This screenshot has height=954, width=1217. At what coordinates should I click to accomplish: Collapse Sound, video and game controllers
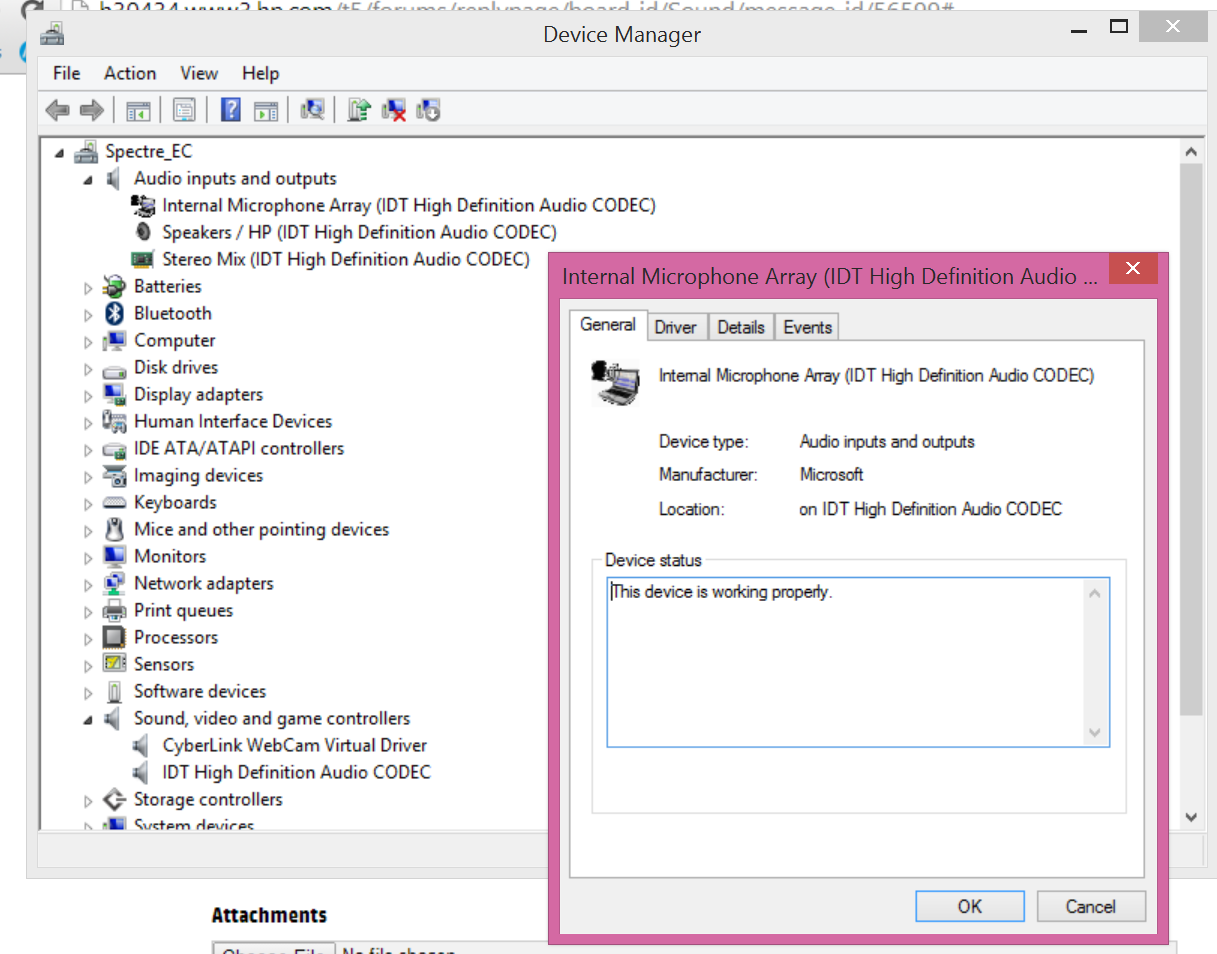88,719
